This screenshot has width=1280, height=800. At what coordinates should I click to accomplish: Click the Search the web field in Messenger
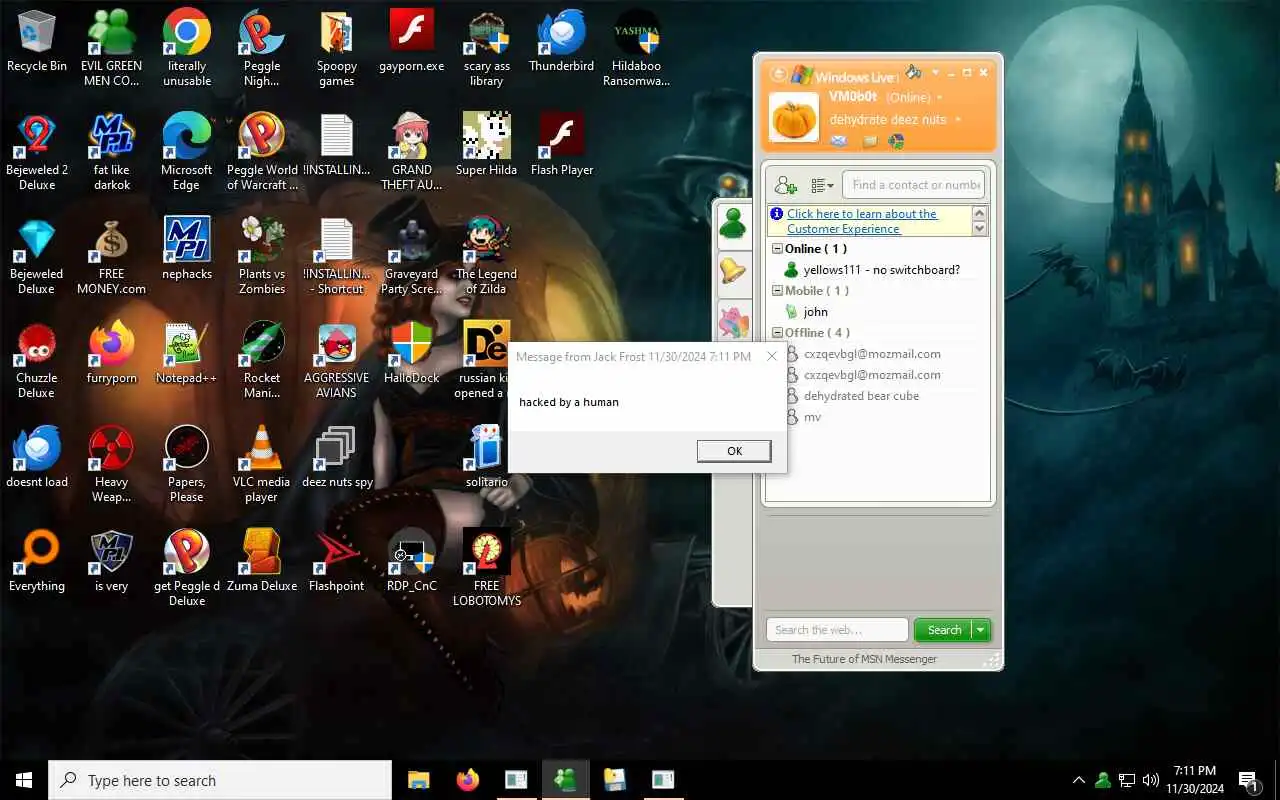[x=838, y=630]
